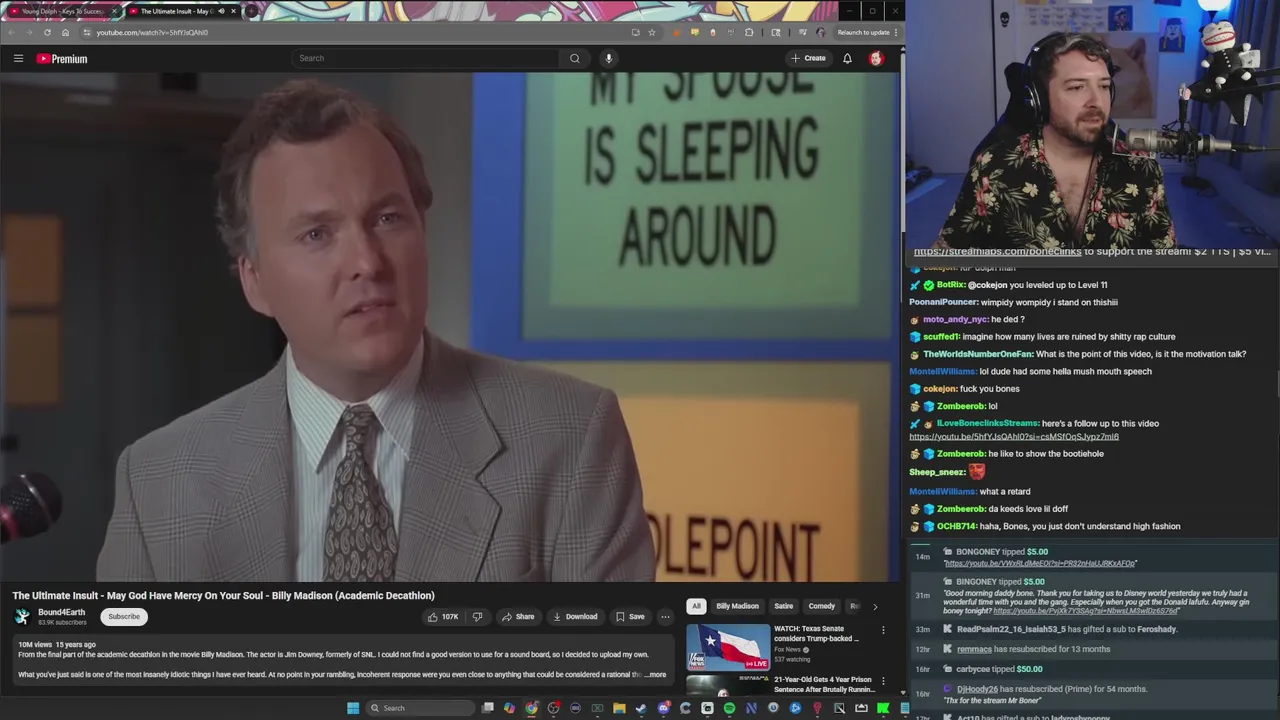Open the Create dropdown
1280x720 pixels.
tap(808, 58)
